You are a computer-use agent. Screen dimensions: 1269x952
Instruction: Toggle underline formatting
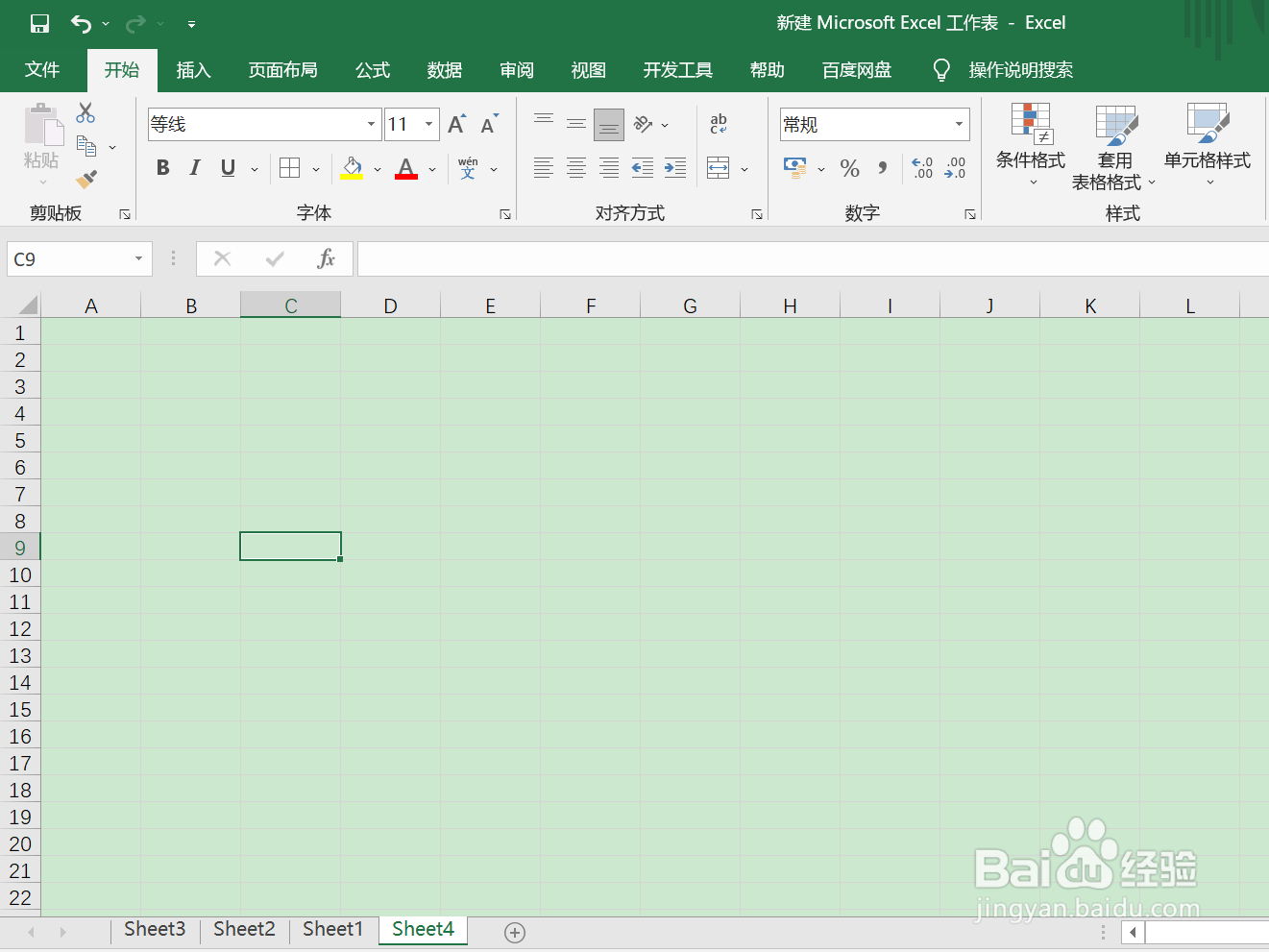tap(228, 168)
